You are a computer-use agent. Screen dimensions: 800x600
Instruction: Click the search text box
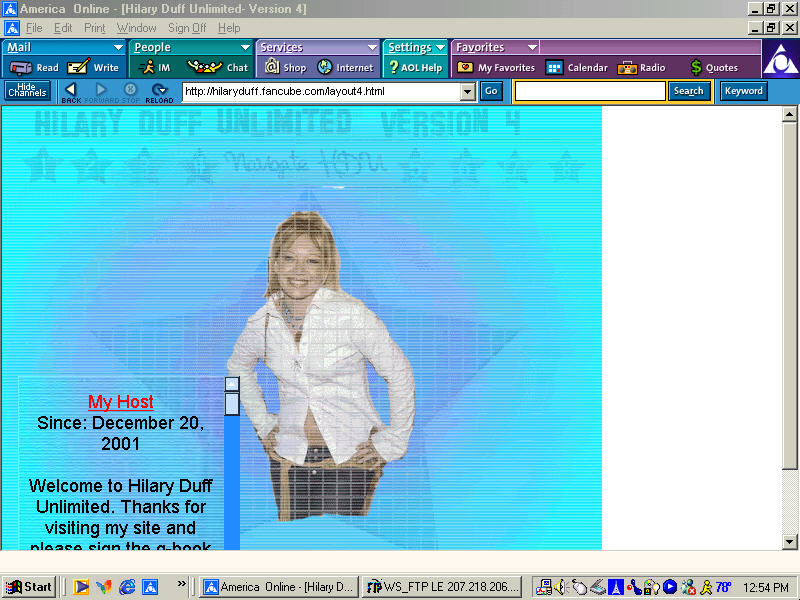pyautogui.click(x=590, y=91)
